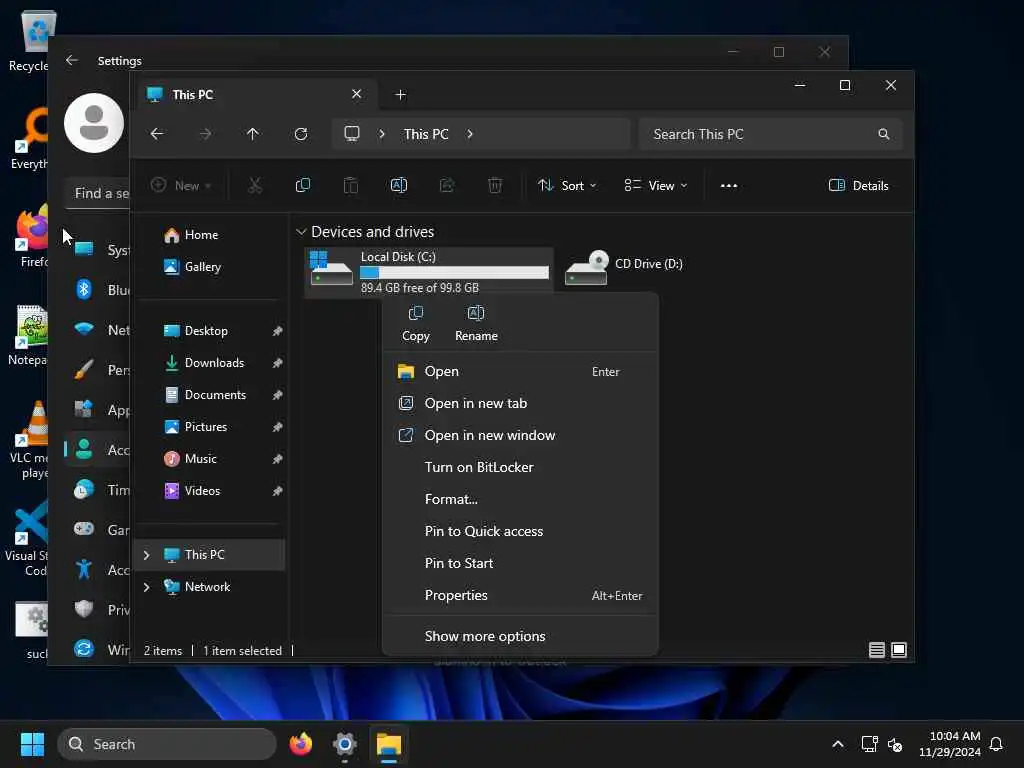Unpin Desktop using its pin icon
Viewport: 1024px width, 768px height.
click(x=278, y=331)
